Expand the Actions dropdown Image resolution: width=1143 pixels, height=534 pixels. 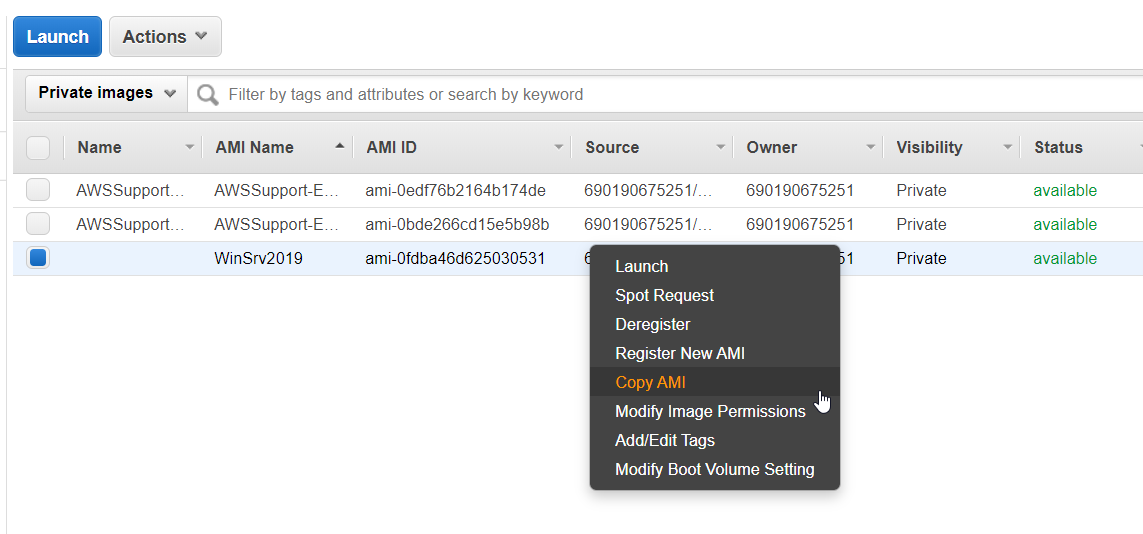[x=165, y=37]
